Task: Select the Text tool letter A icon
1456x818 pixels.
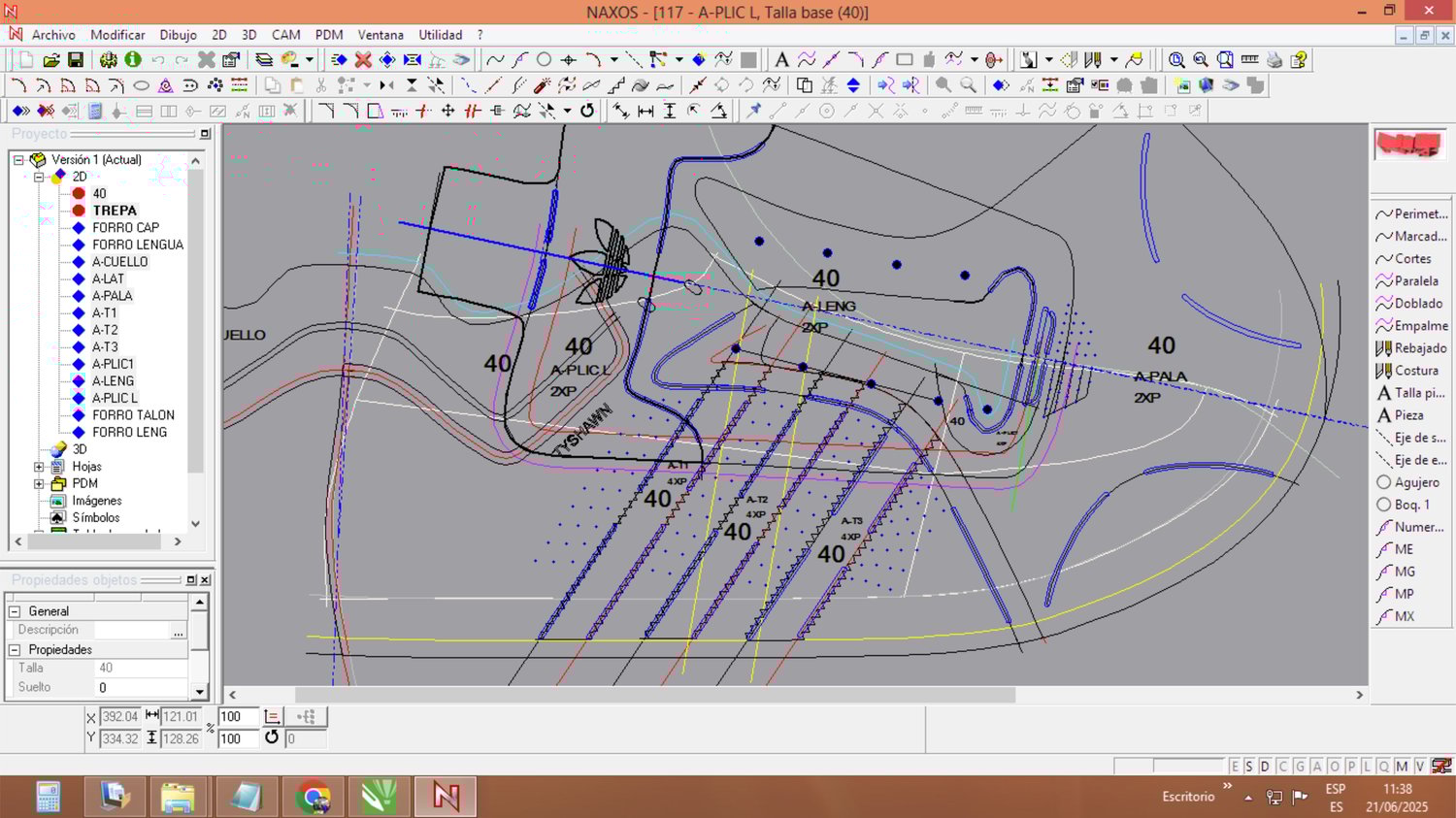Action: (781, 60)
